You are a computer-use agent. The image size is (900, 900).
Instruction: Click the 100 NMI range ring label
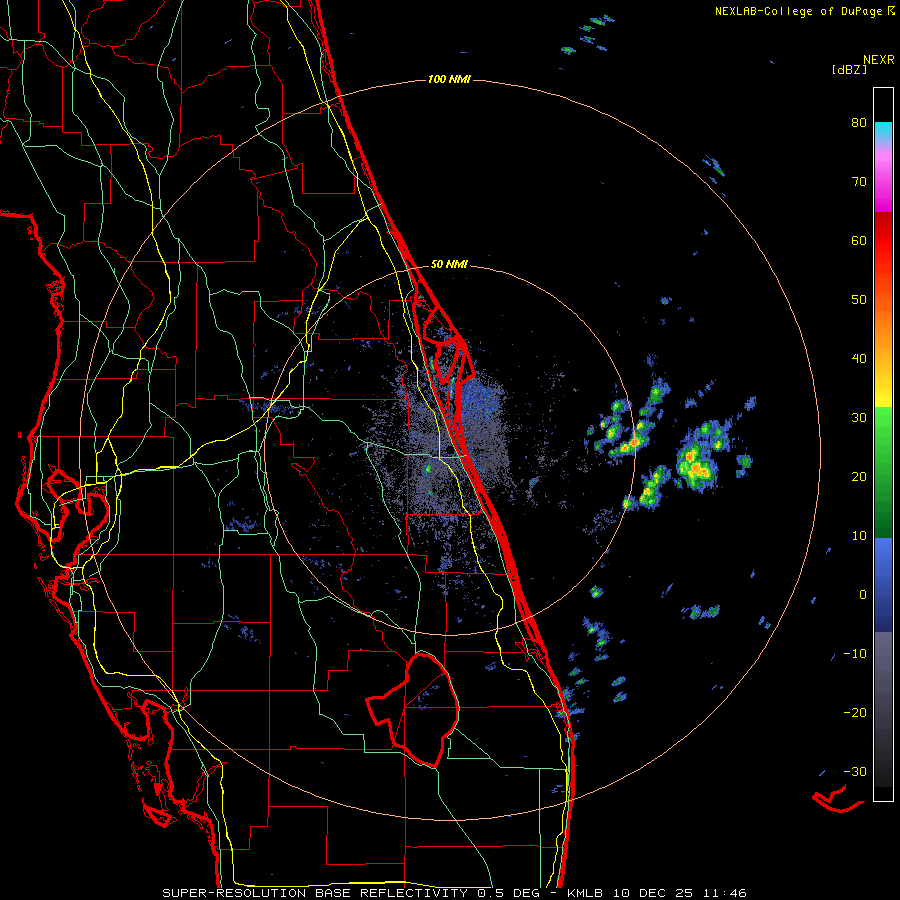(x=449, y=79)
